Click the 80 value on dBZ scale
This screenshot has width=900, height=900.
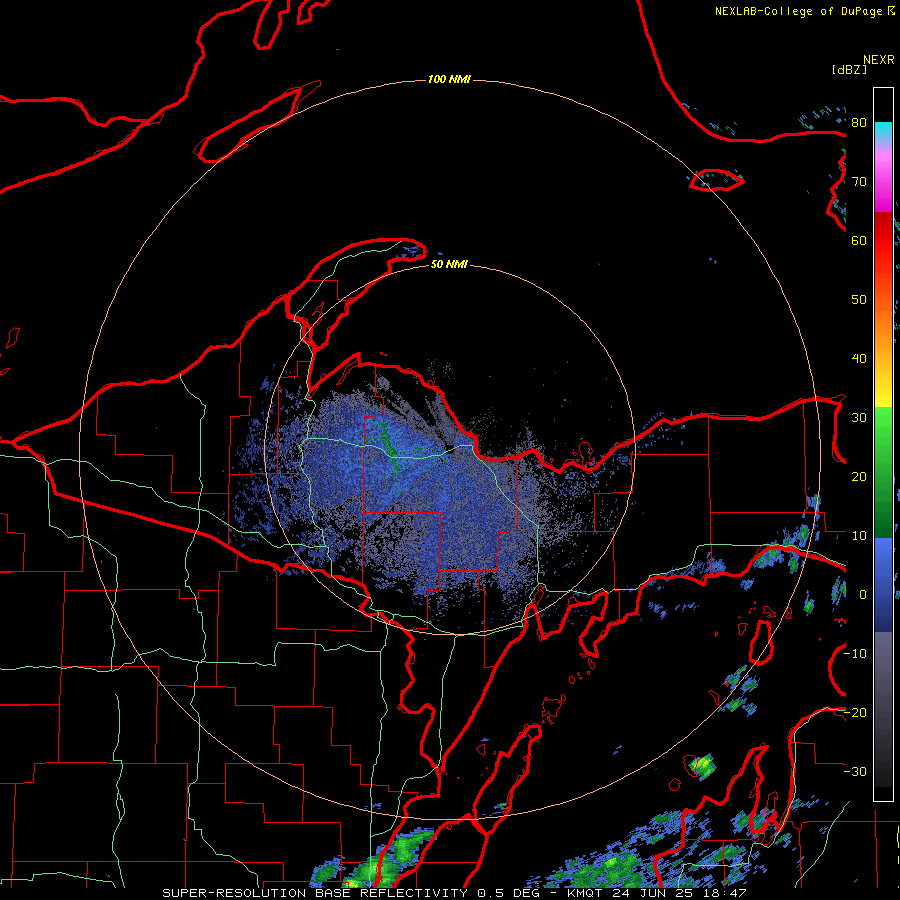(x=859, y=123)
